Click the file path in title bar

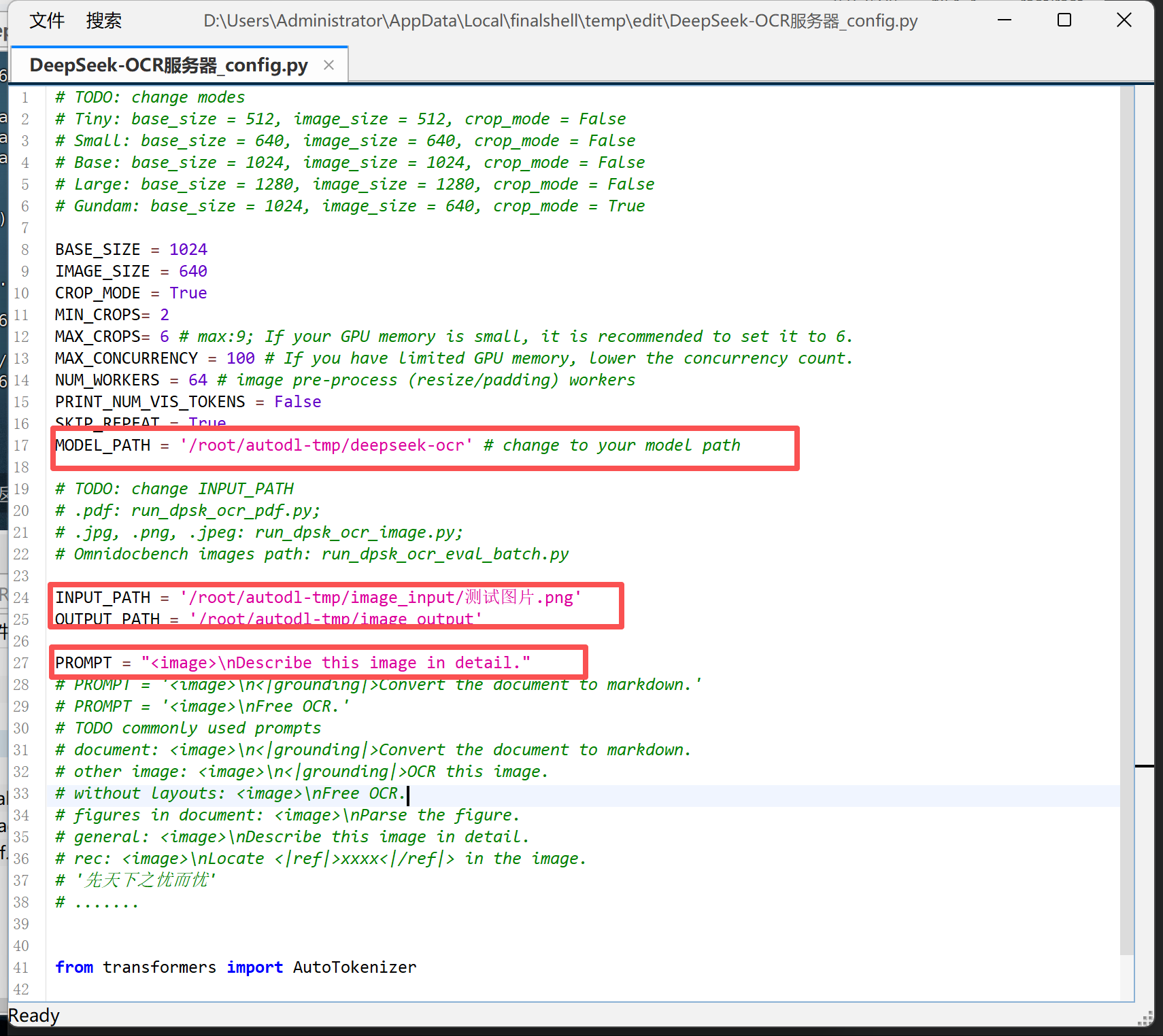(x=560, y=21)
